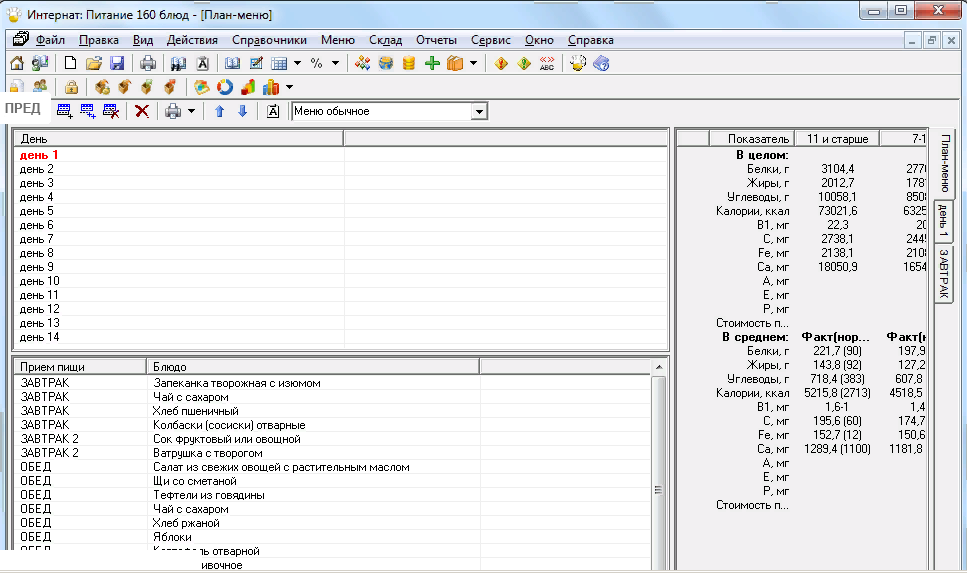Open the 'Меню обычное' combo box dropdown
Viewport: 967px width, 573px height.
[x=479, y=111]
